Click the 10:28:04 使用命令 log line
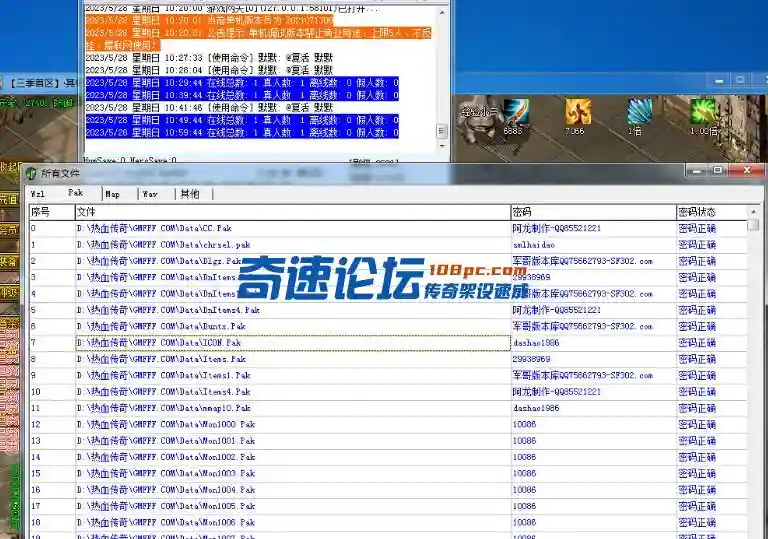Screen dimensions: 768x539 pos(209,70)
